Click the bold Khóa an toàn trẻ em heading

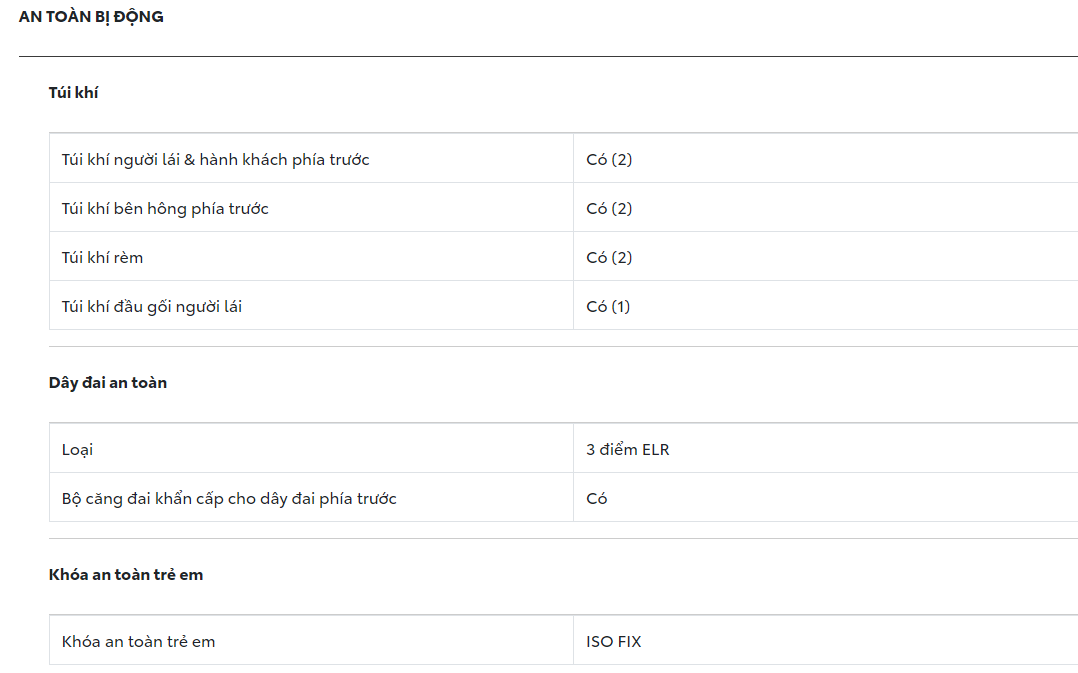tap(126, 575)
